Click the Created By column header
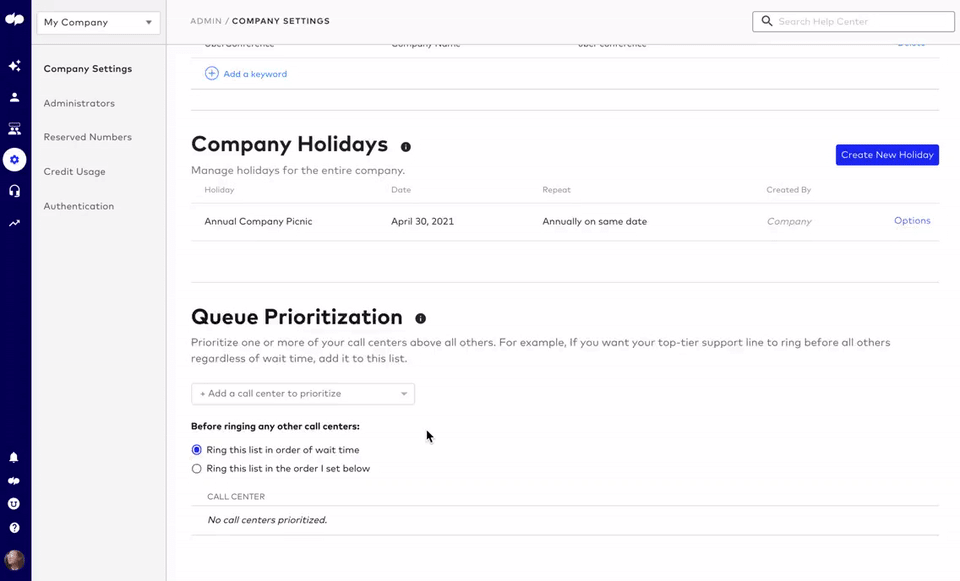The width and height of the screenshot is (960, 581). pos(789,190)
